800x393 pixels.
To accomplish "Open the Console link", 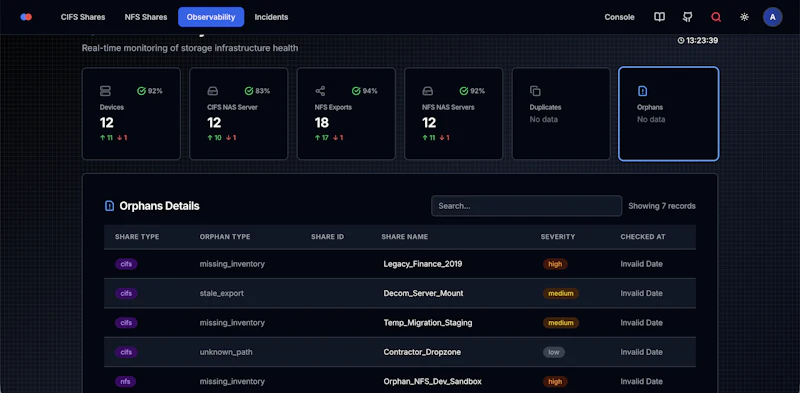I will point(619,17).
